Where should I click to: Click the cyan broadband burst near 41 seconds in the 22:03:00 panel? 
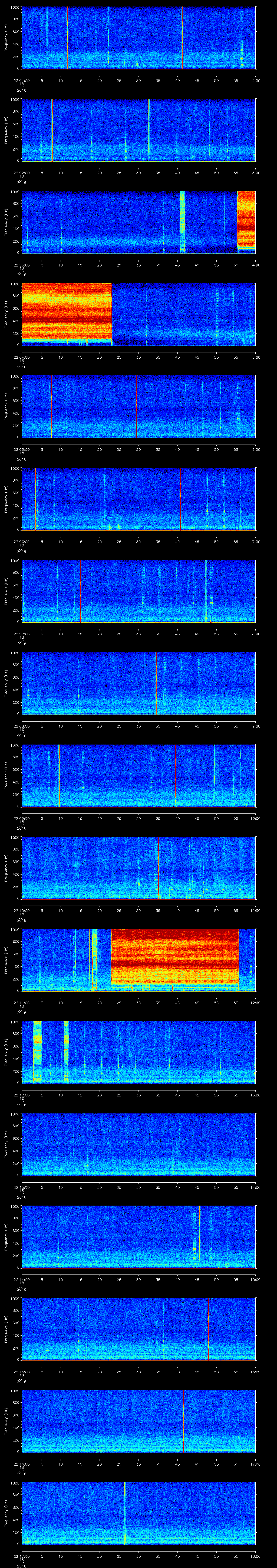(182, 222)
